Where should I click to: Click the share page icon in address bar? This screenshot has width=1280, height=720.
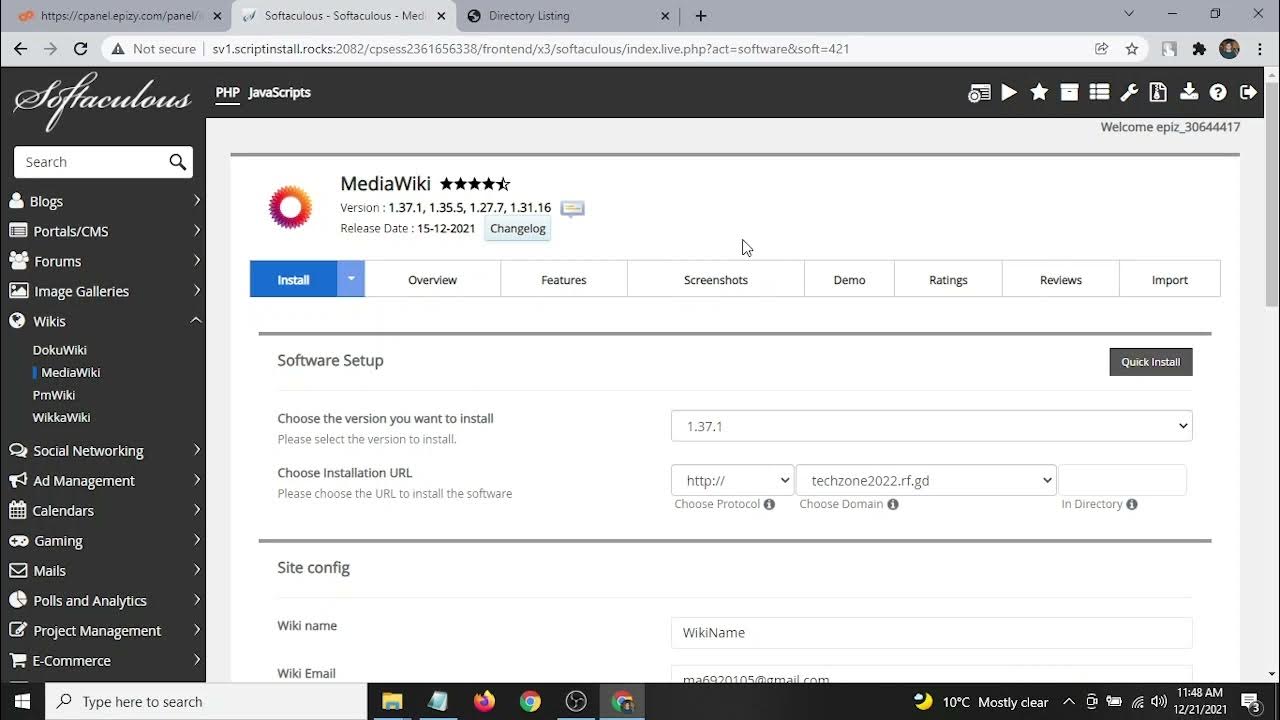click(x=1102, y=48)
